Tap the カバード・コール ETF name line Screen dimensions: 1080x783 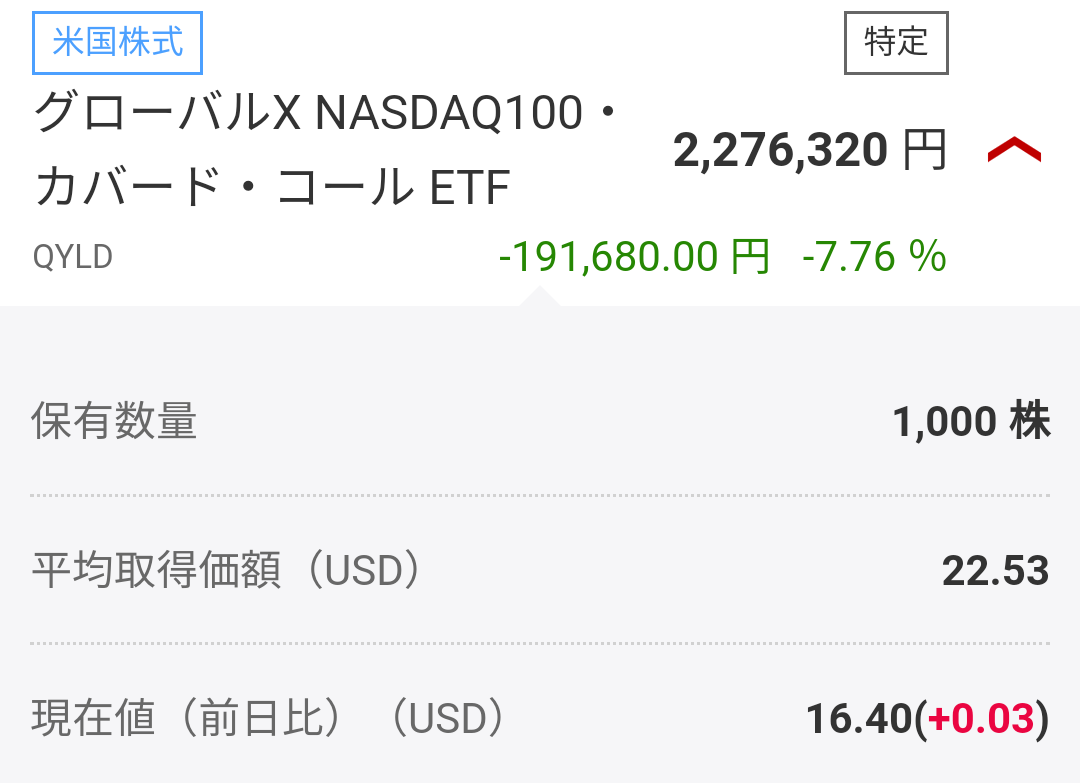tap(272, 187)
